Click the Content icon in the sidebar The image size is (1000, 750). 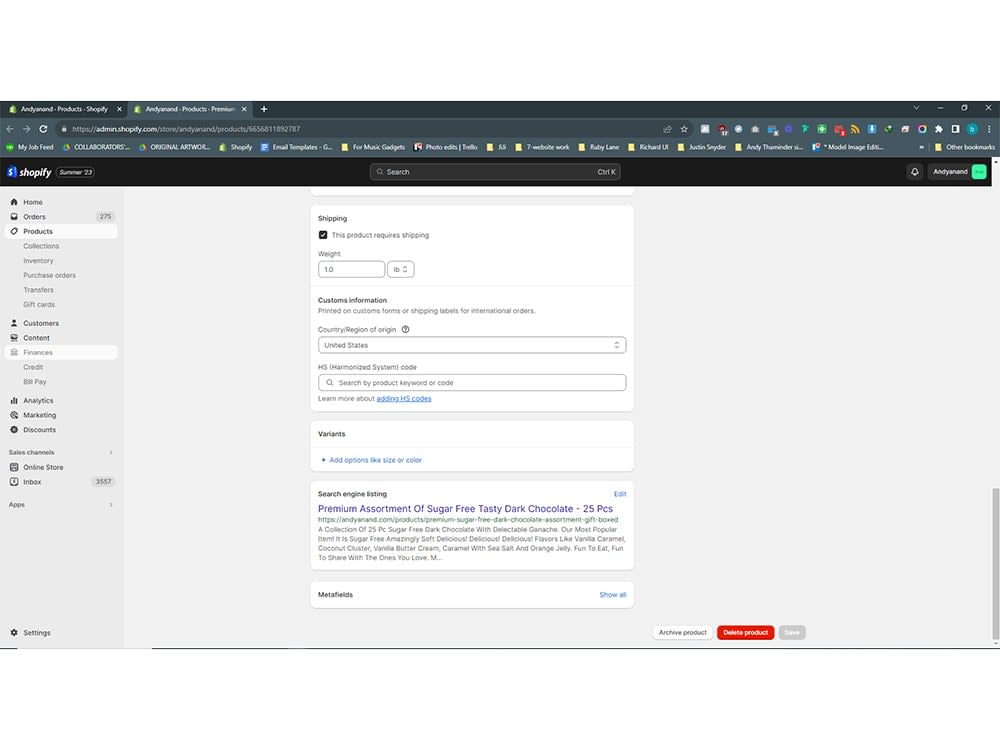pyautogui.click(x=14, y=338)
